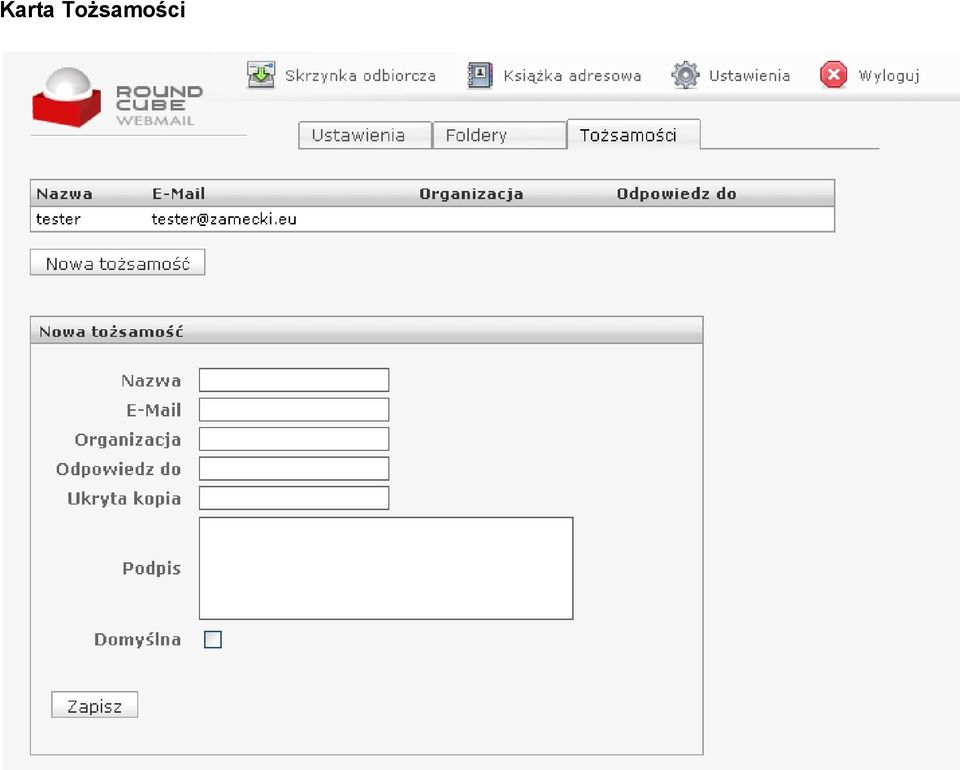Go to Ustawienia in top navigation
The image size is (960, 770).
[x=749, y=76]
